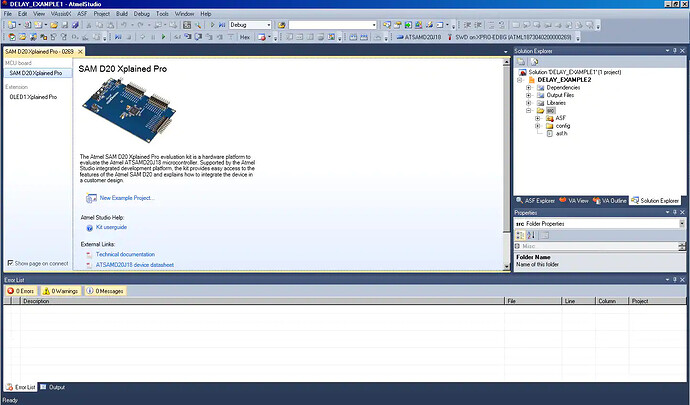Open ATSAMD20J18 device datasheet link
Viewport: 690px width, 405px height.
pos(135,265)
